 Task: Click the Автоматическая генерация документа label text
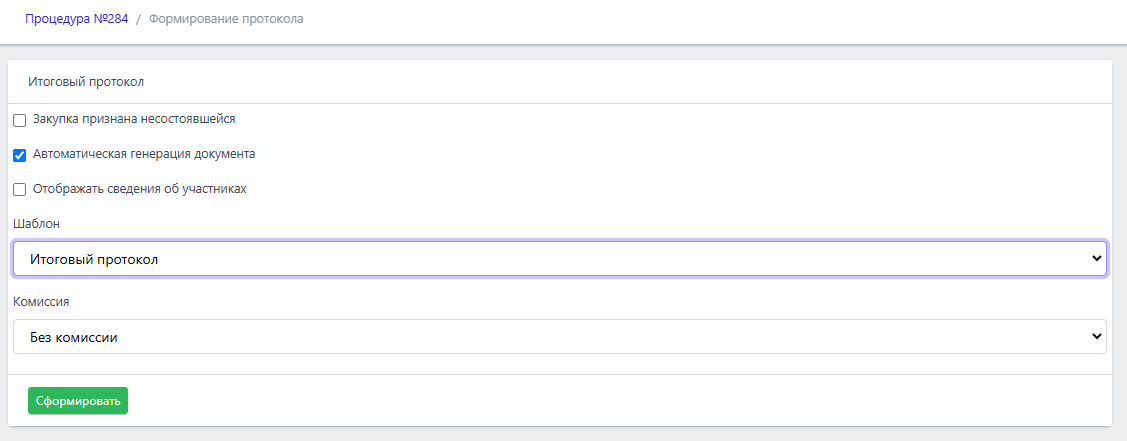(x=144, y=154)
